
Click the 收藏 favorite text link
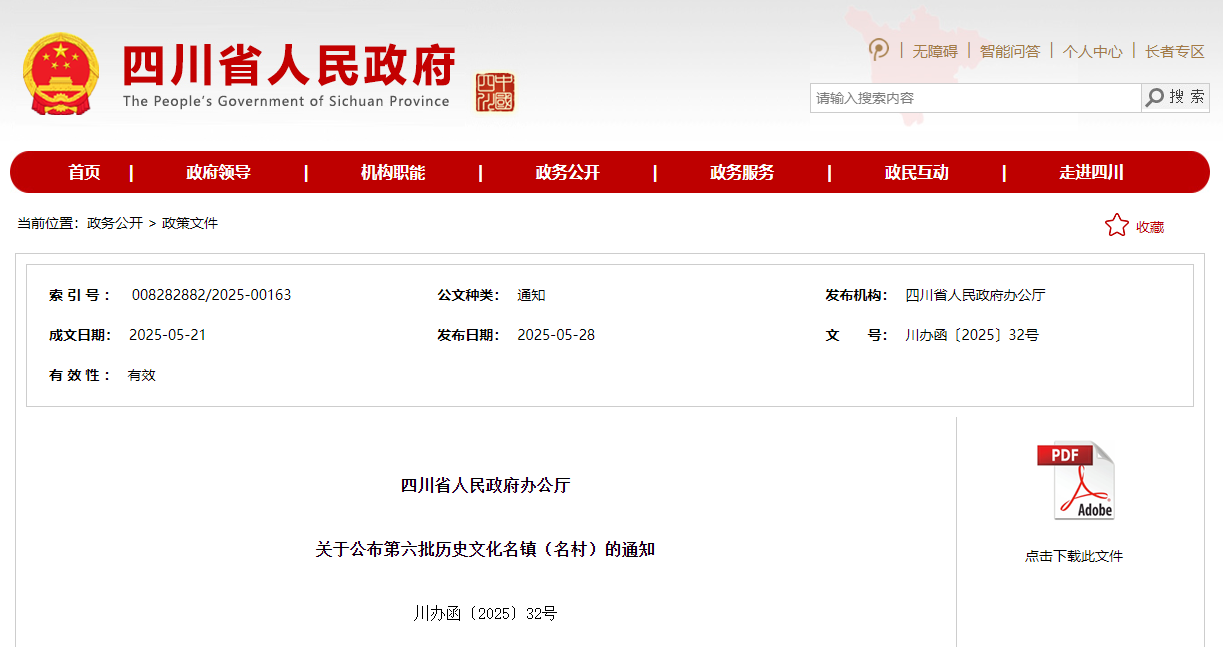(x=1150, y=227)
